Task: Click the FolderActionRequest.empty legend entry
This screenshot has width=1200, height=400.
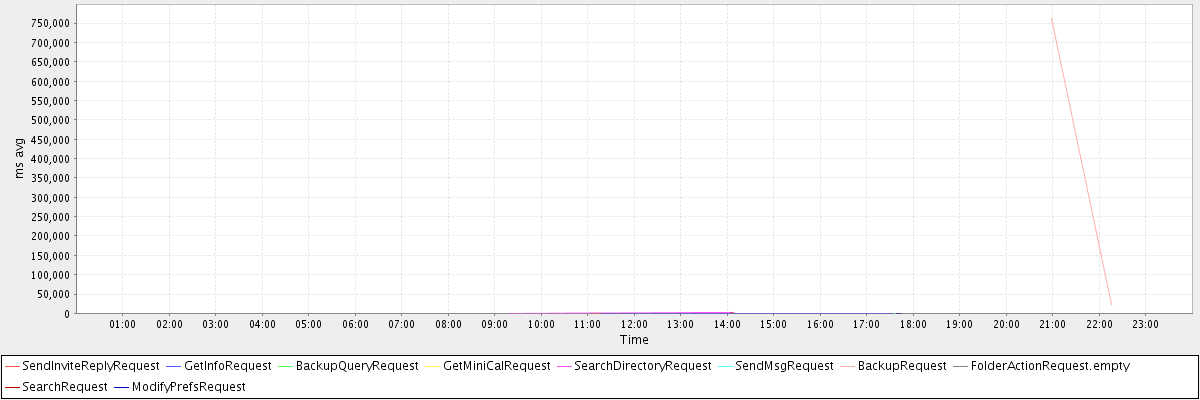Action: pos(1050,366)
